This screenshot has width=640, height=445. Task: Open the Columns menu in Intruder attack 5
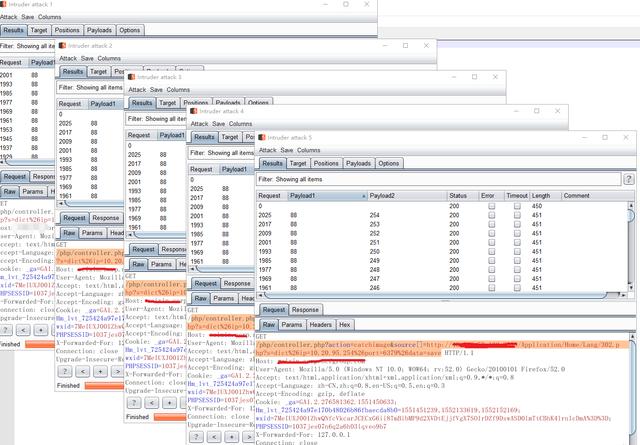point(309,150)
